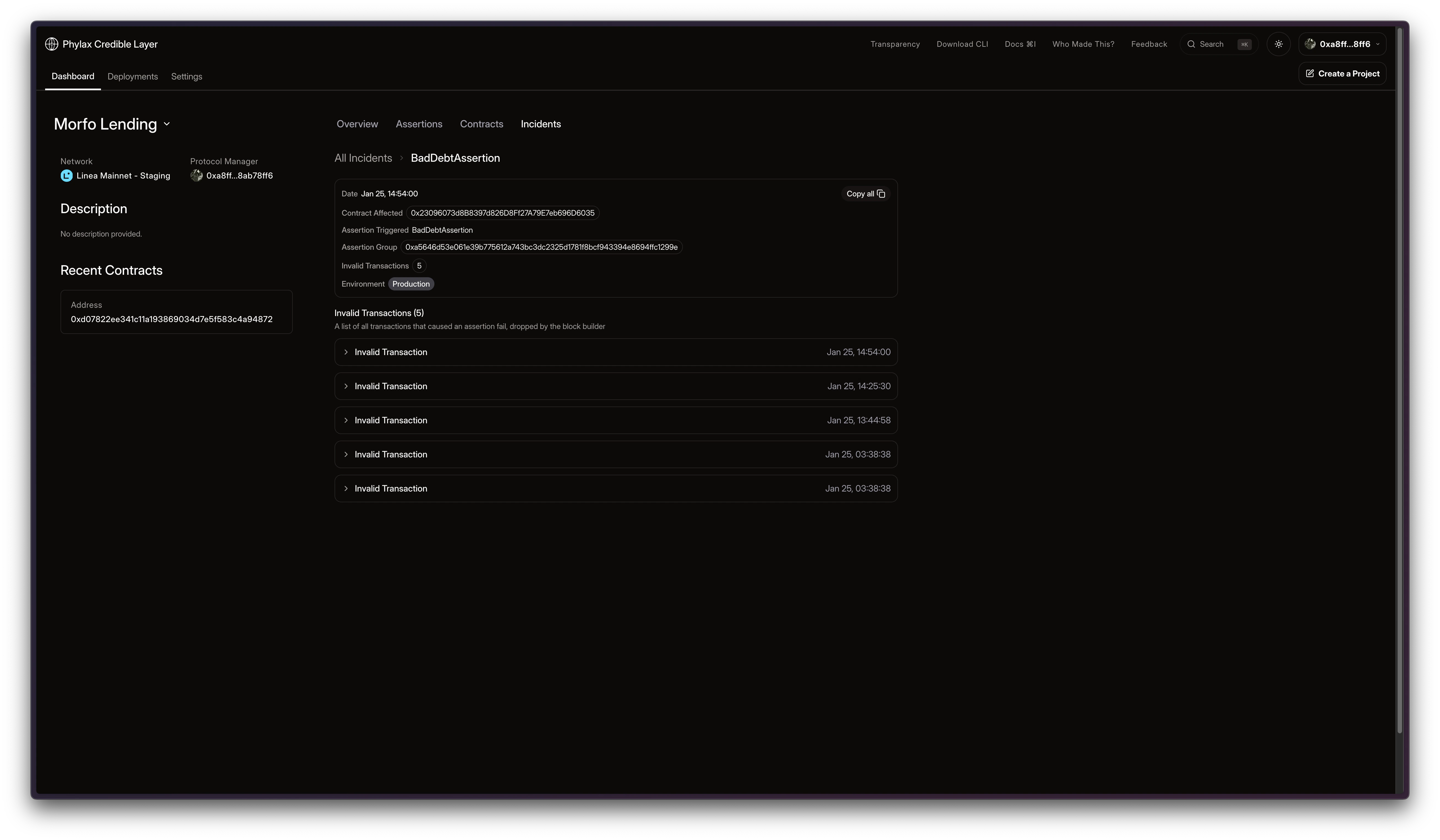Click the Linea network icon
Viewport: 1440px width, 840px height.
(66, 175)
